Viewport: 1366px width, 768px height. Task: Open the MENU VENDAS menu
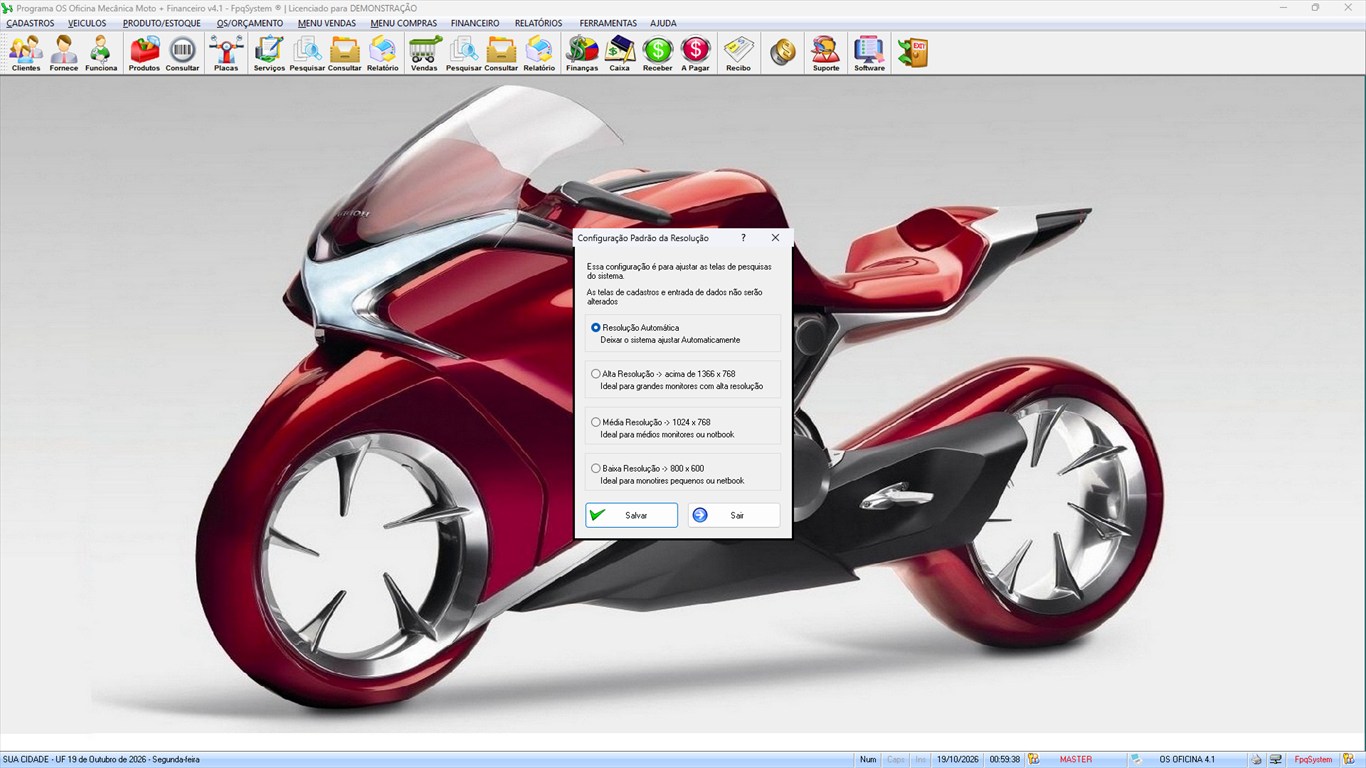327,23
